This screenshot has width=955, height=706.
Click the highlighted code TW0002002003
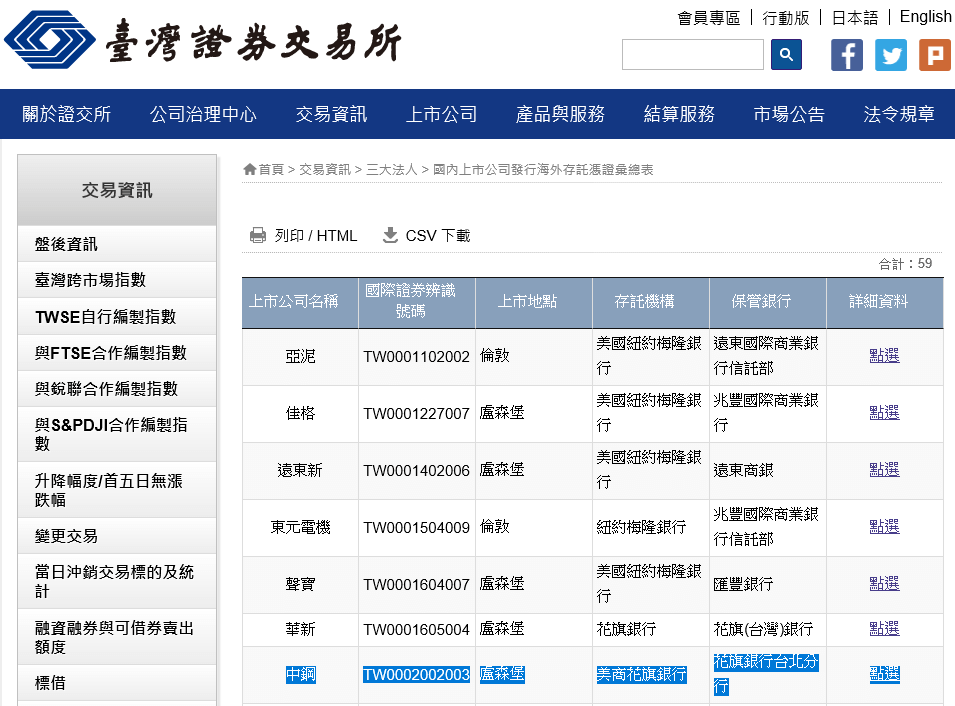coord(417,675)
